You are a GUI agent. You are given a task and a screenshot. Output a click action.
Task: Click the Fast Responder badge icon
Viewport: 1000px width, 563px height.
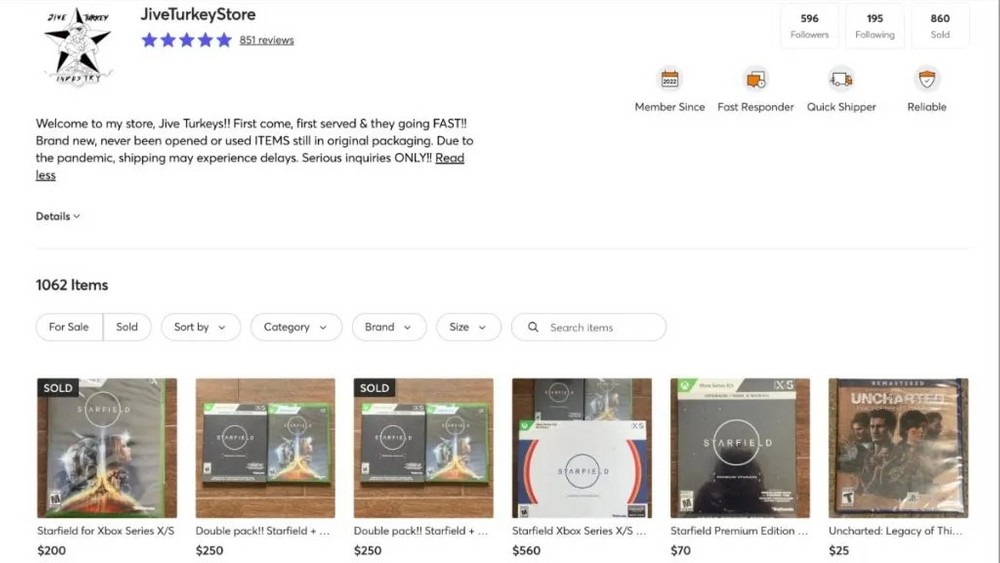pos(756,79)
